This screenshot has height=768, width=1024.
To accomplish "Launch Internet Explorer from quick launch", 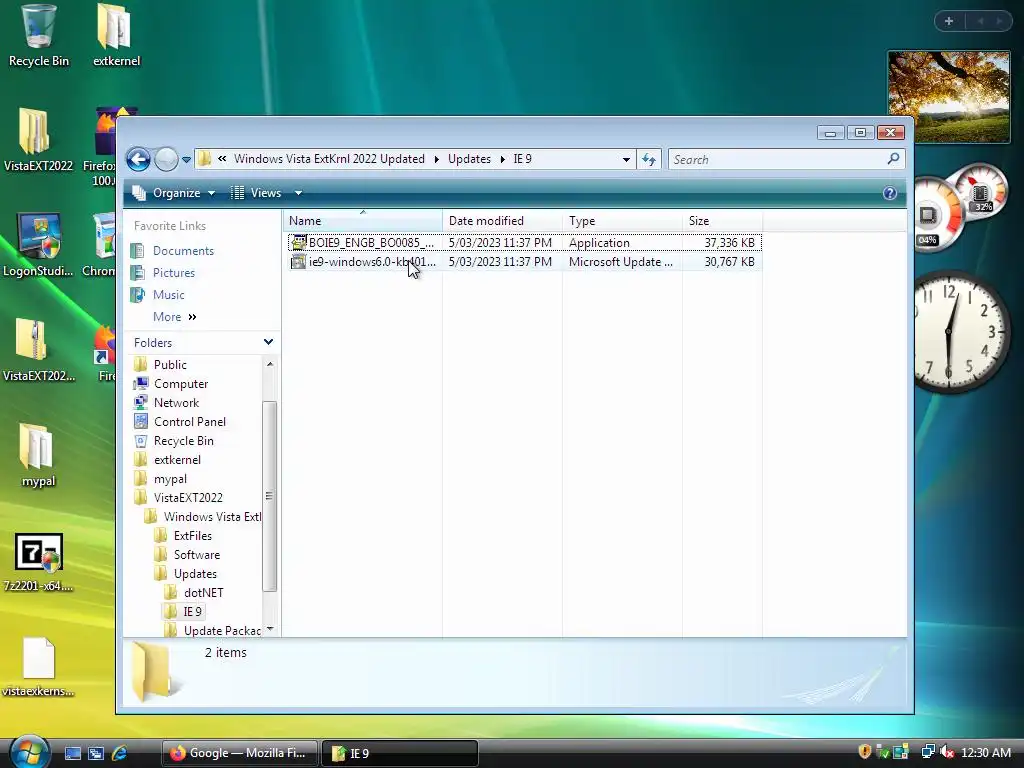I will pyautogui.click(x=120, y=753).
